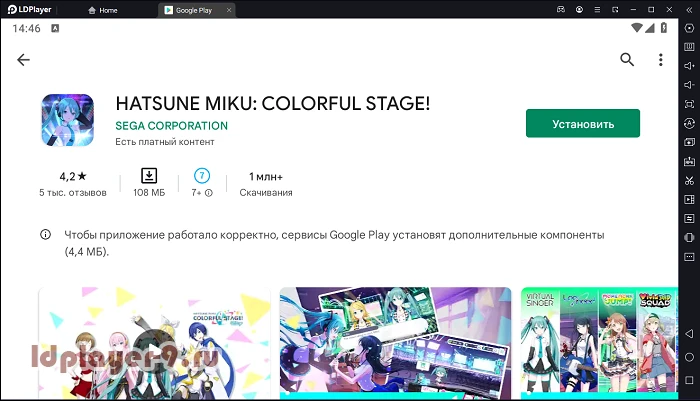Collapse the LDPlayer side toolbar
Image resolution: width=700 pixels, height=401 pixels.
click(x=689, y=9)
